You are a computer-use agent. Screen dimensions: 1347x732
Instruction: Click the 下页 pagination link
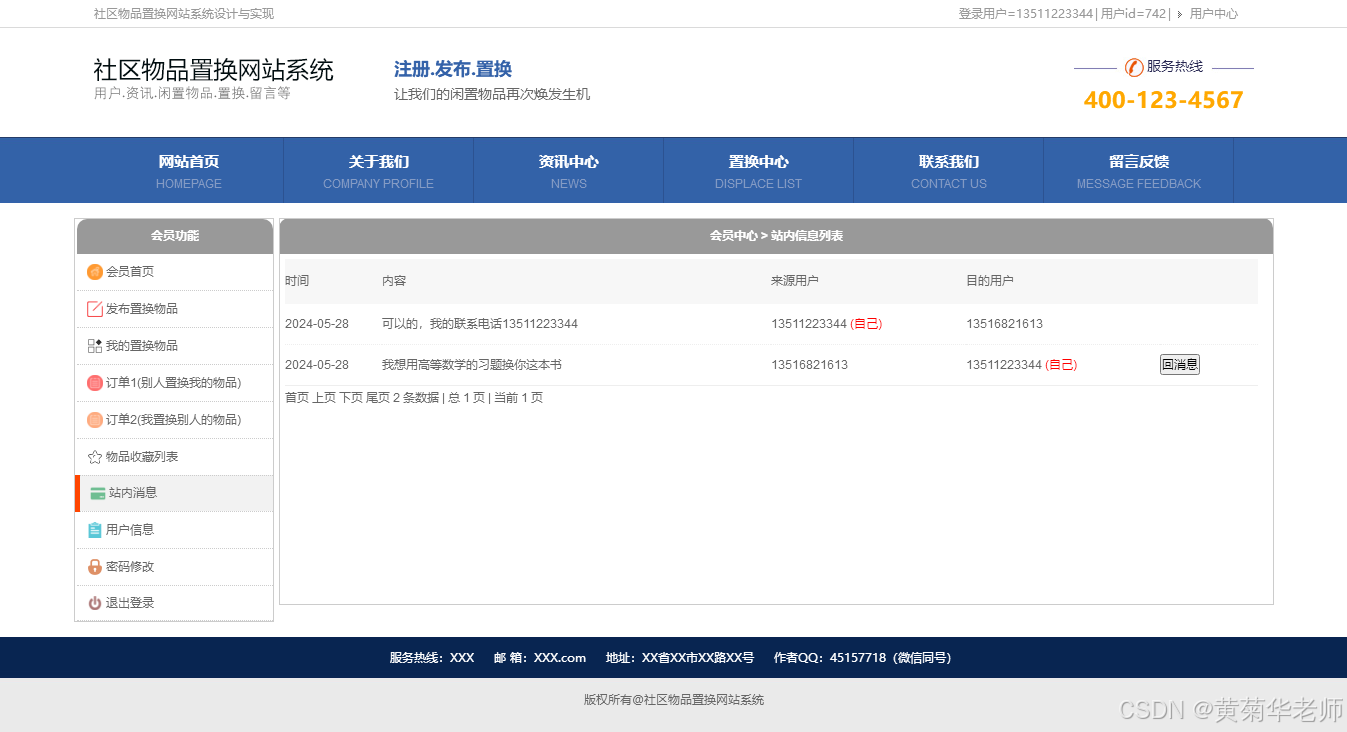coord(351,398)
